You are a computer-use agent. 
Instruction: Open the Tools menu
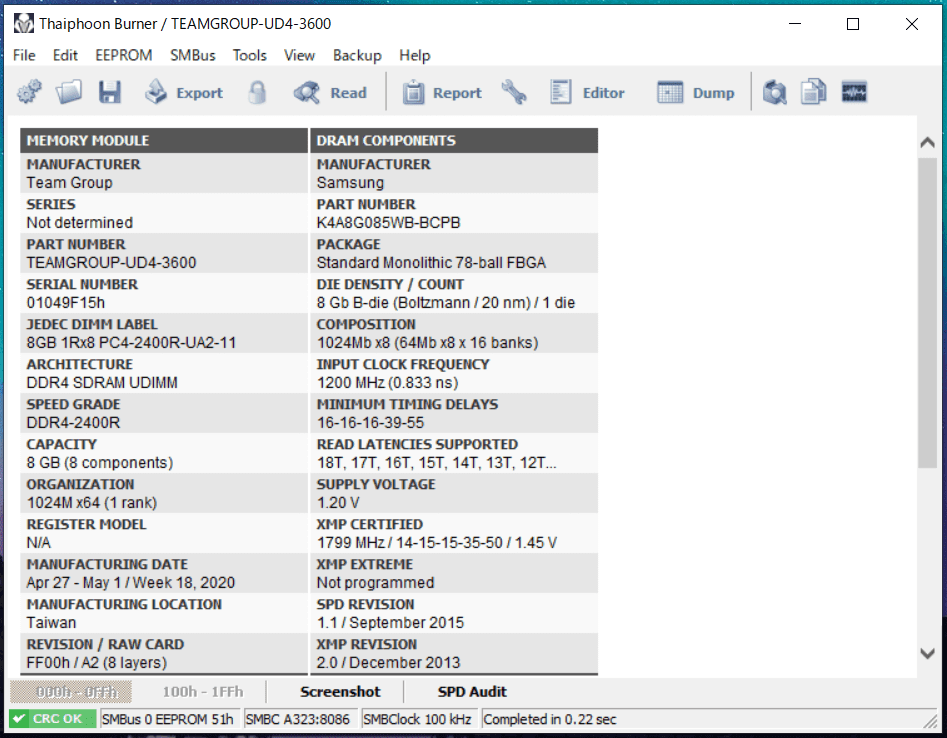[x=250, y=56]
